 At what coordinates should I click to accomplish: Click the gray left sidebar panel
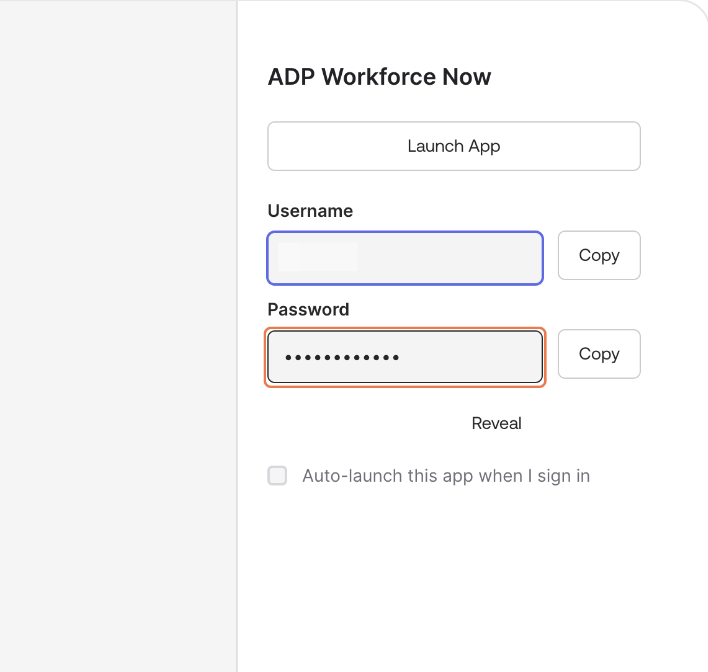(118, 336)
